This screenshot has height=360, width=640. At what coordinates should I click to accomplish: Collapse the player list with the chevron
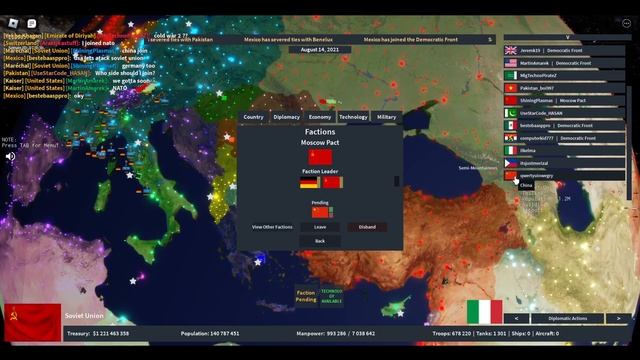[567, 37]
